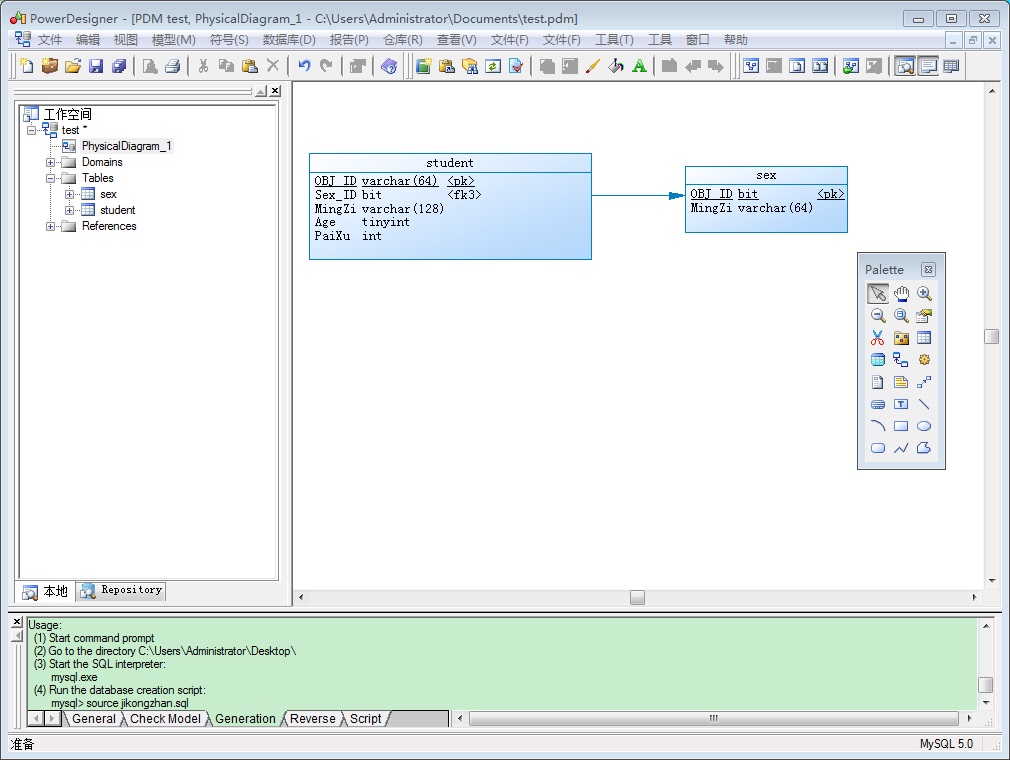Expand the student table node
This screenshot has height=760, width=1010.
pyautogui.click(x=69, y=211)
